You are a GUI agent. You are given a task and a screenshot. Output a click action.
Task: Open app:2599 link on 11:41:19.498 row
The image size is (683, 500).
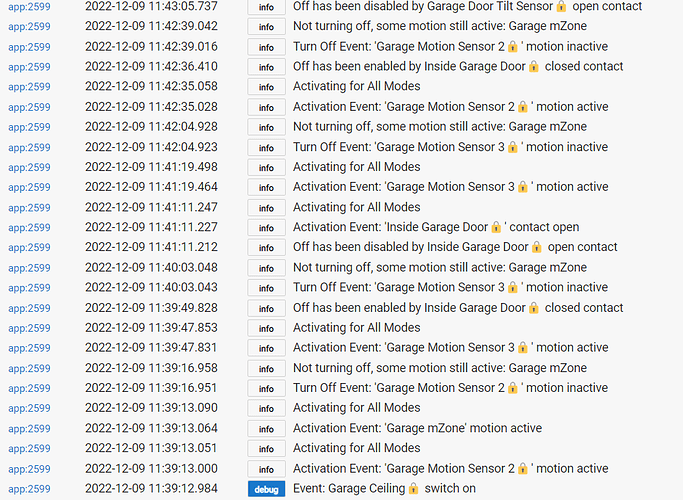(x=30, y=167)
